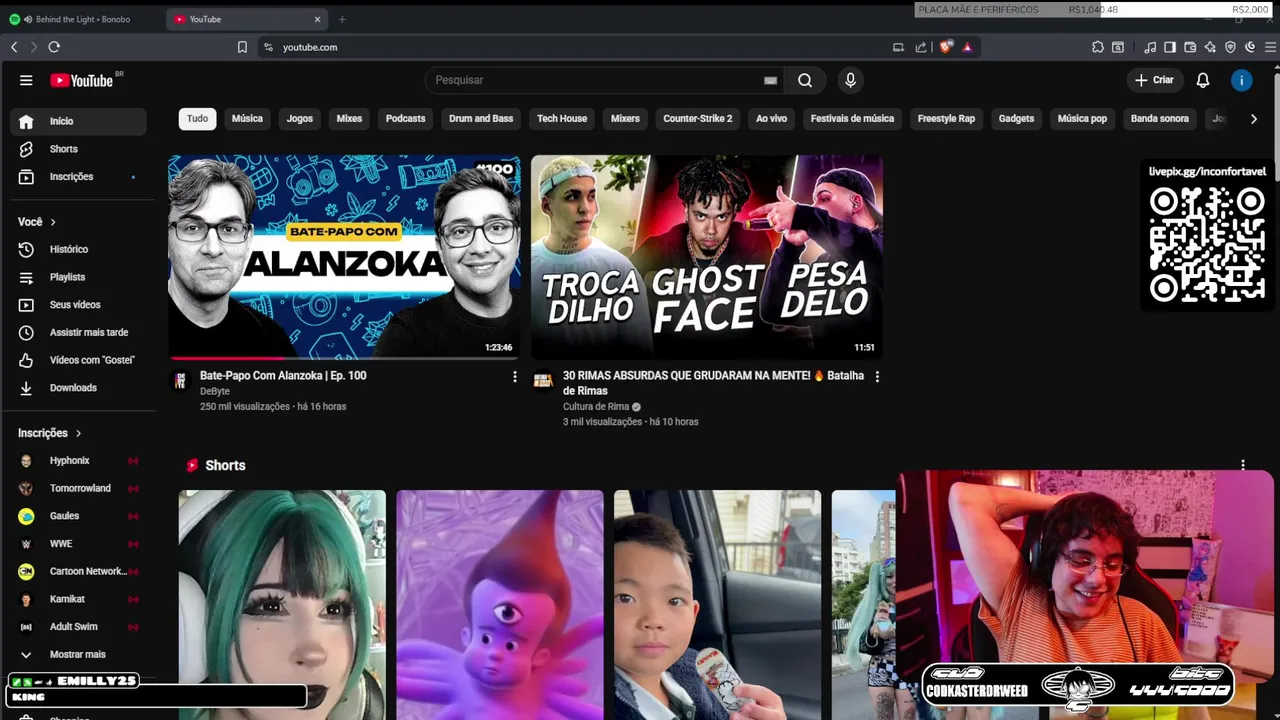
Task: Open Playlists in sidebar
Action: 78,277
